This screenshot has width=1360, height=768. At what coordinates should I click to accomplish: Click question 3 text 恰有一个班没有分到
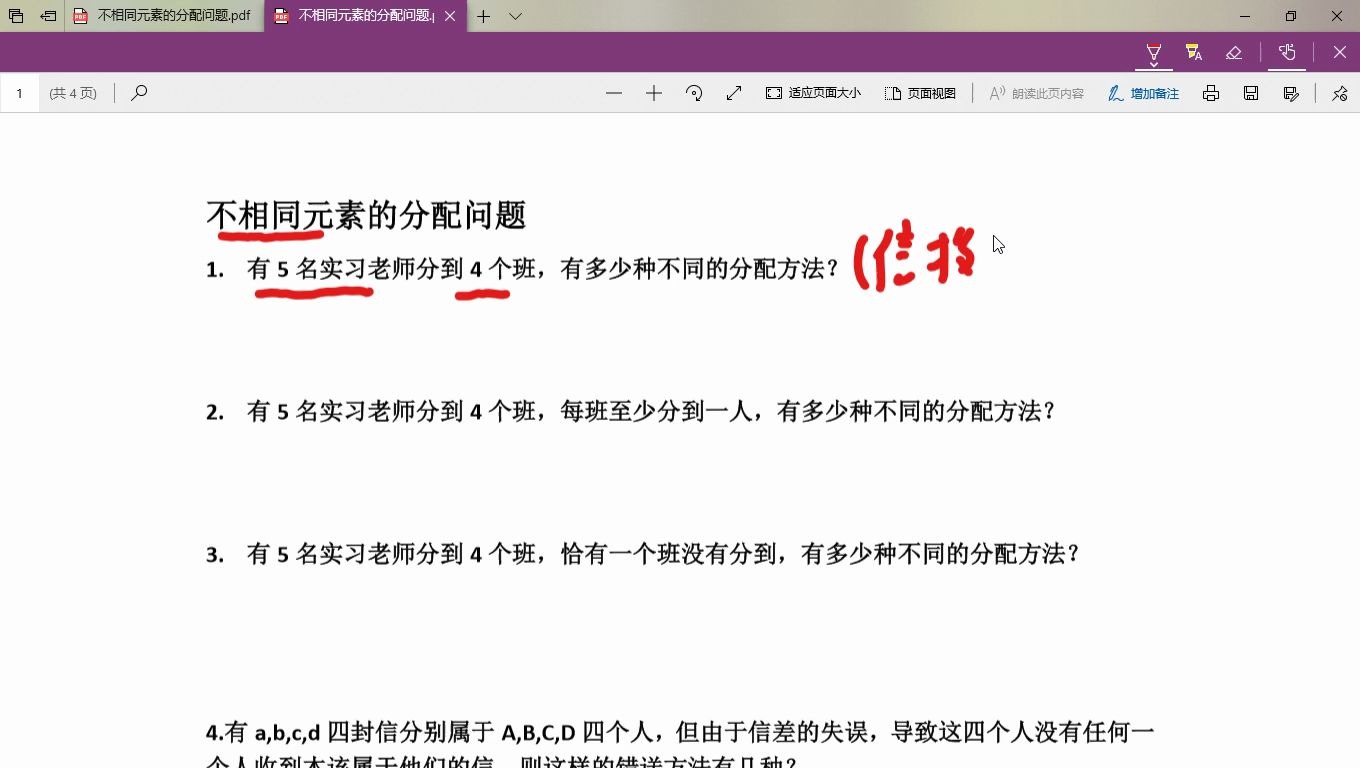click(668, 554)
